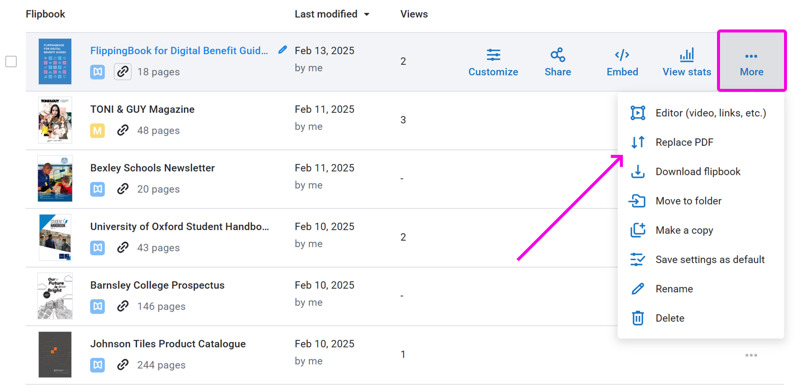Viewport: 800px width, 388px height.
Task: Open the University of Oxford Handbook thumbnail
Action: tap(55, 237)
